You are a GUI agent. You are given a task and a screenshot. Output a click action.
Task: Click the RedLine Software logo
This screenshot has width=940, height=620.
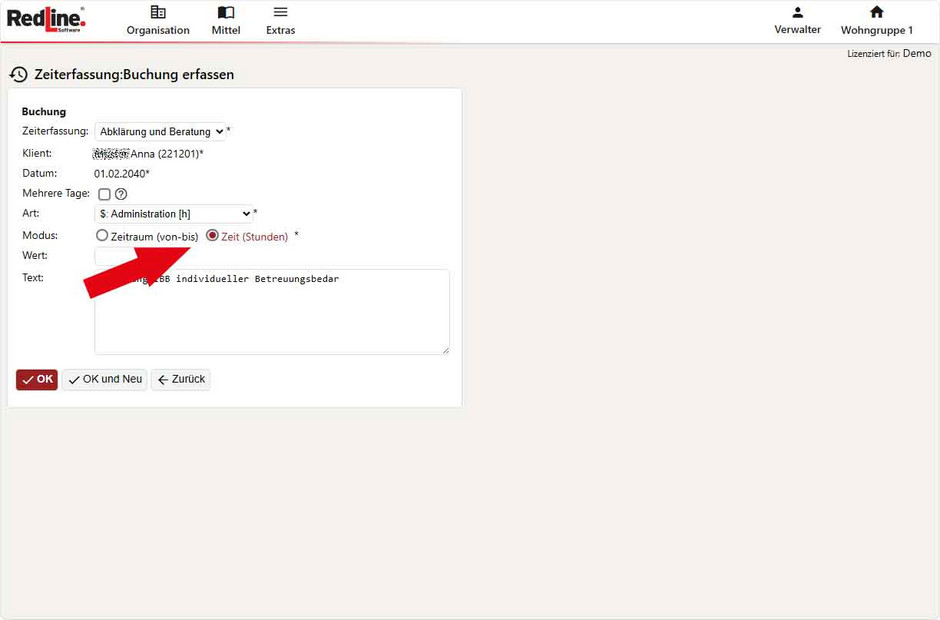point(46,19)
